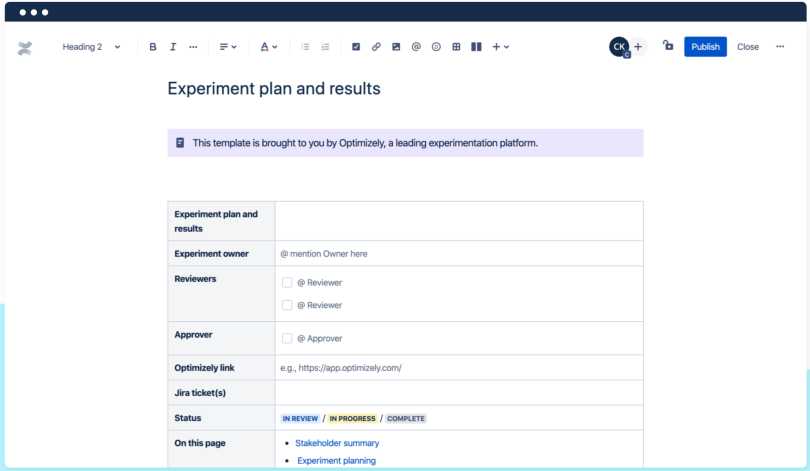
Task: Click the Optimizely link header cell
Action: pos(221,368)
